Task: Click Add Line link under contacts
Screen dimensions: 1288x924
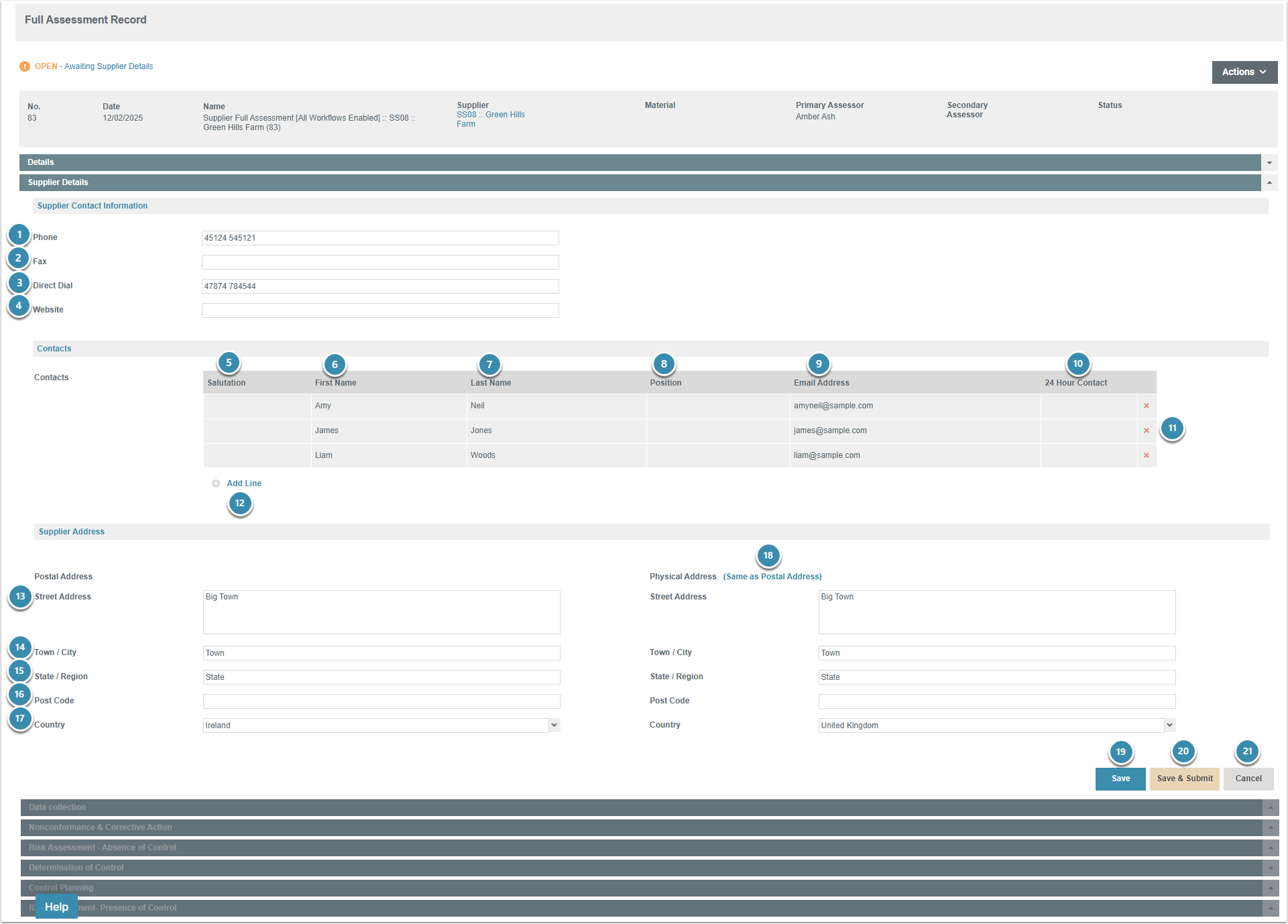Action: (x=244, y=483)
